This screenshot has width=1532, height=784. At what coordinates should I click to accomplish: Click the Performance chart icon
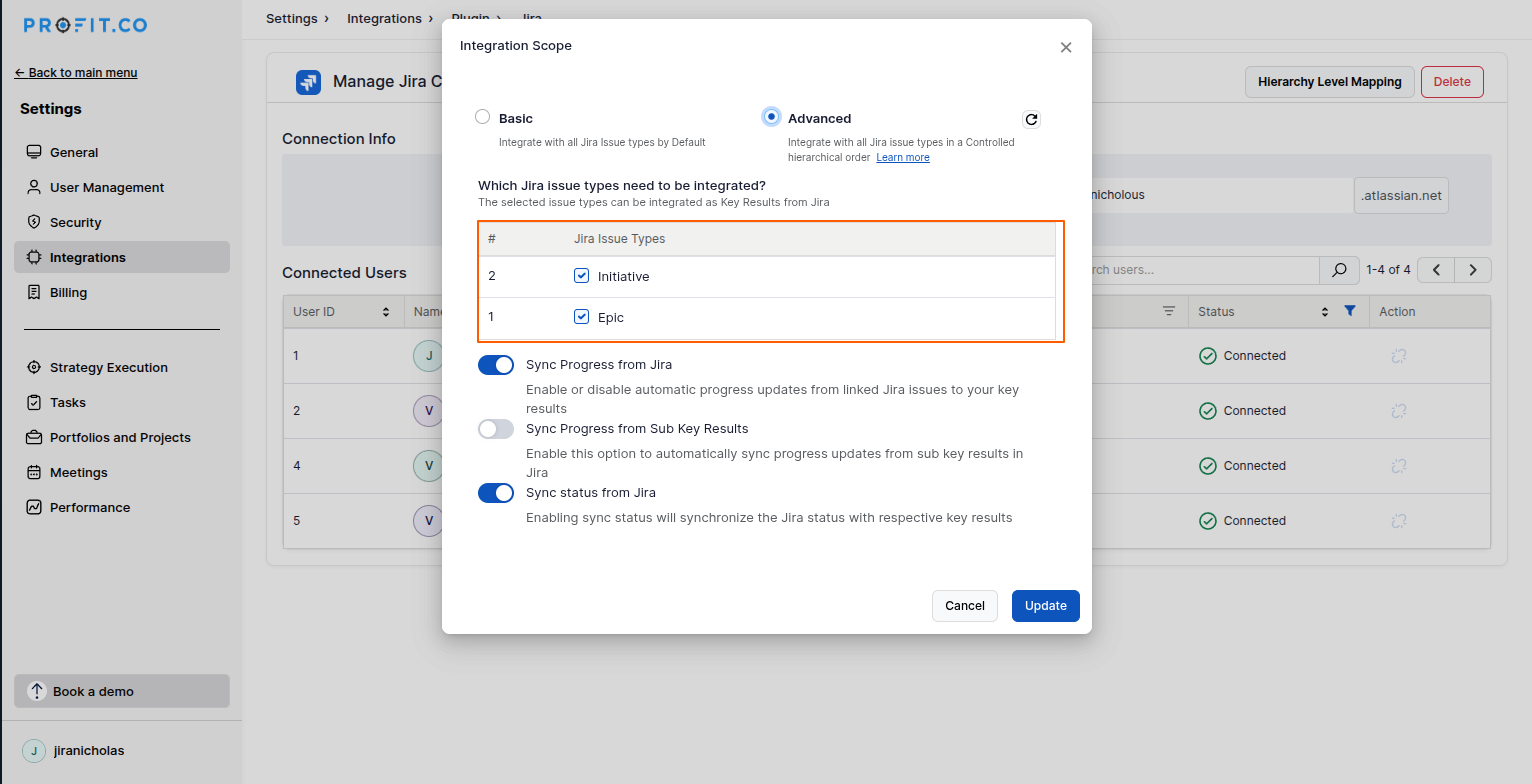point(34,507)
